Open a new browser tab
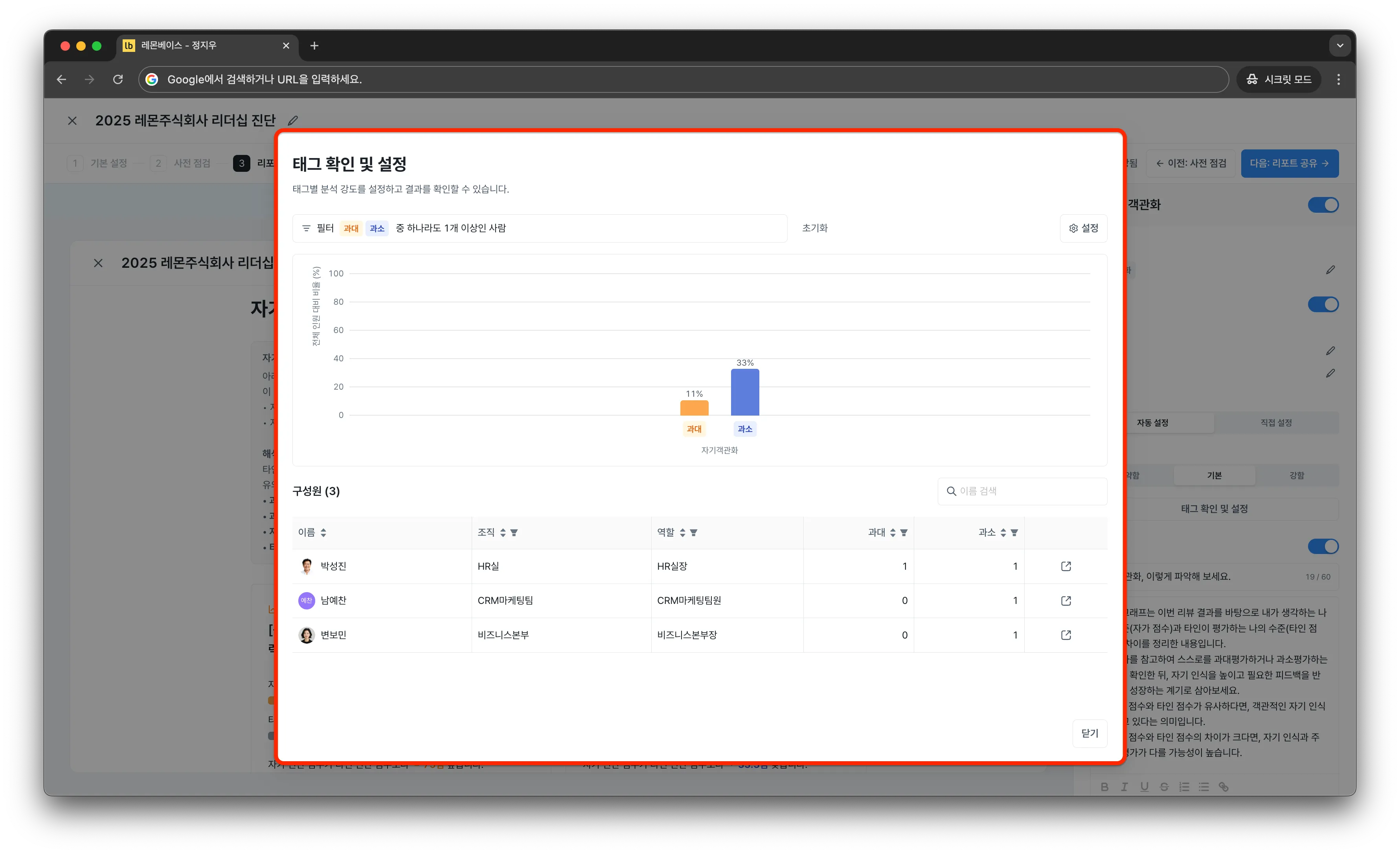Viewport: 1400px width, 854px height. click(x=314, y=46)
